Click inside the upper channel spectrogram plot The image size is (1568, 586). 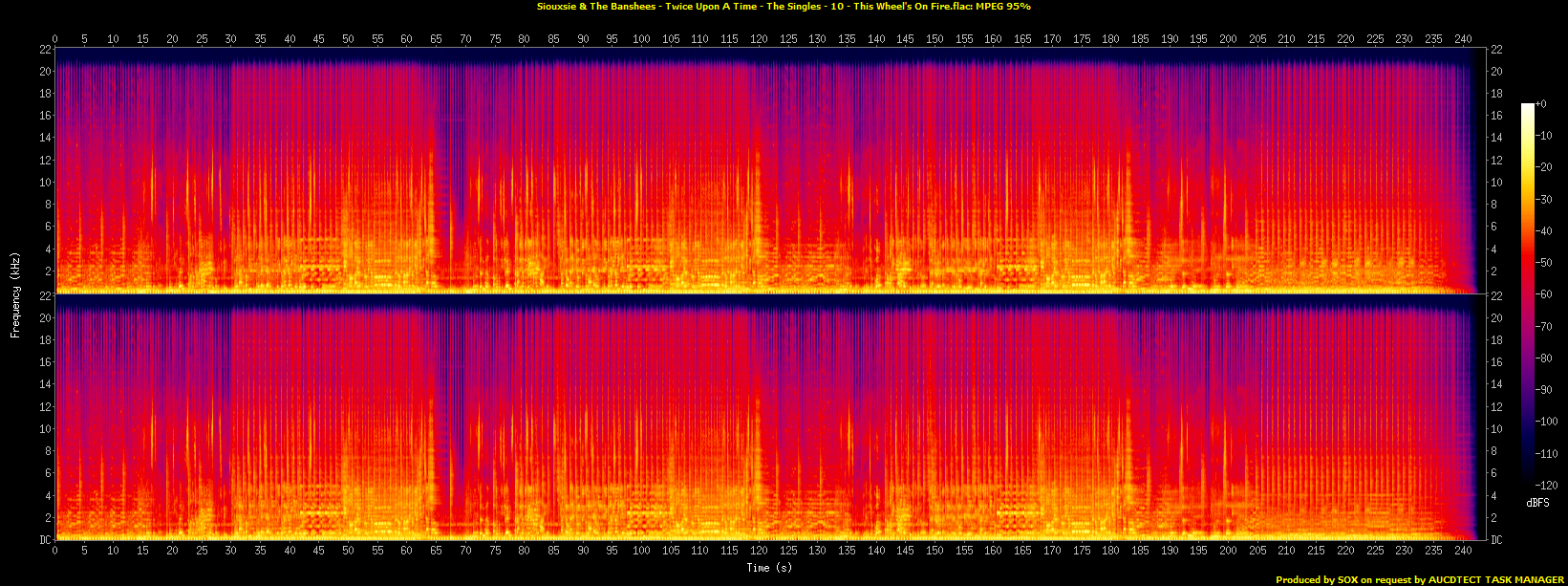tap(770, 170)
